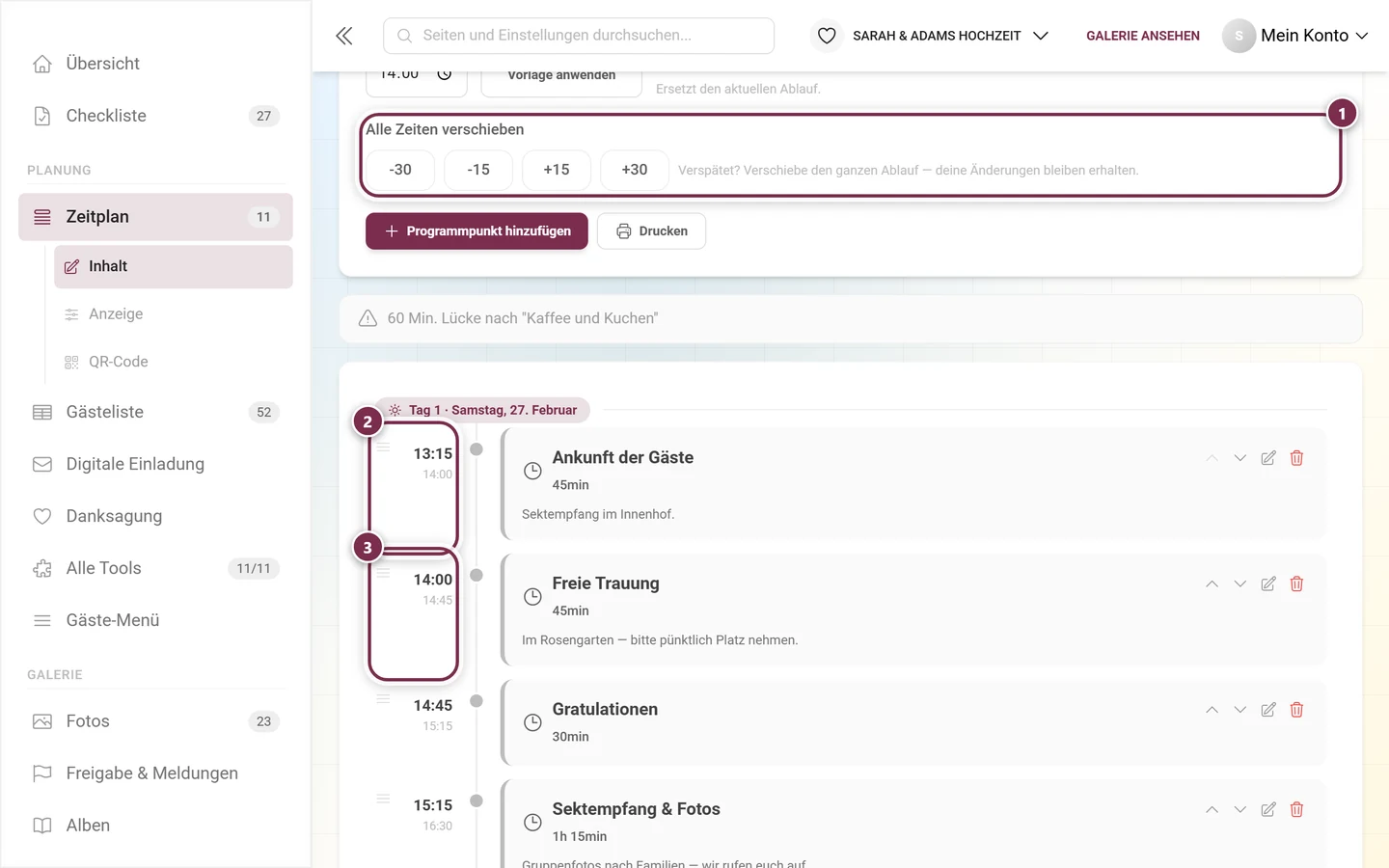This screenshot has height=868, width=1389.
Task: Open Digitale Einladung in the sidebar
Action: coord(155,464)
